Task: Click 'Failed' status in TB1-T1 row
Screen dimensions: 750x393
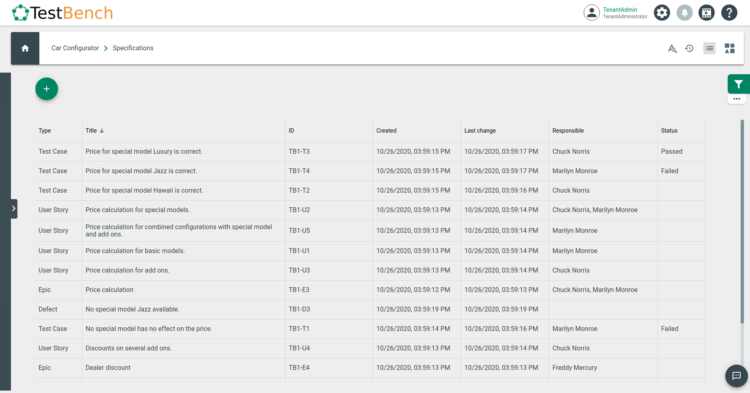Action: (670, 329)
